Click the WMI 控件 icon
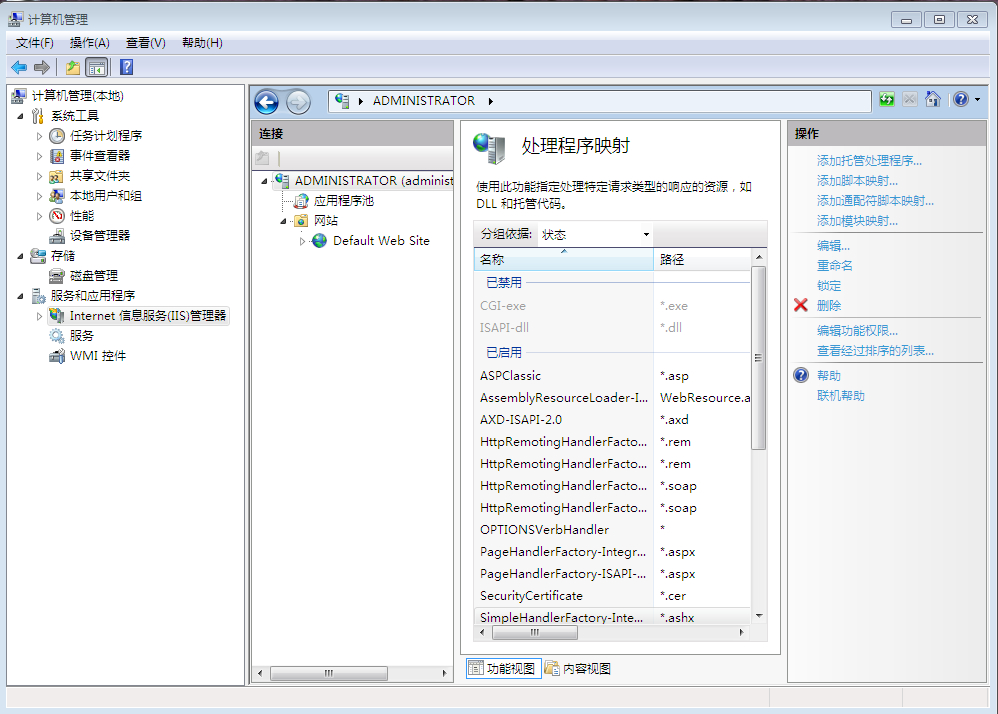 pyautogui.click(x=57, y=356)
